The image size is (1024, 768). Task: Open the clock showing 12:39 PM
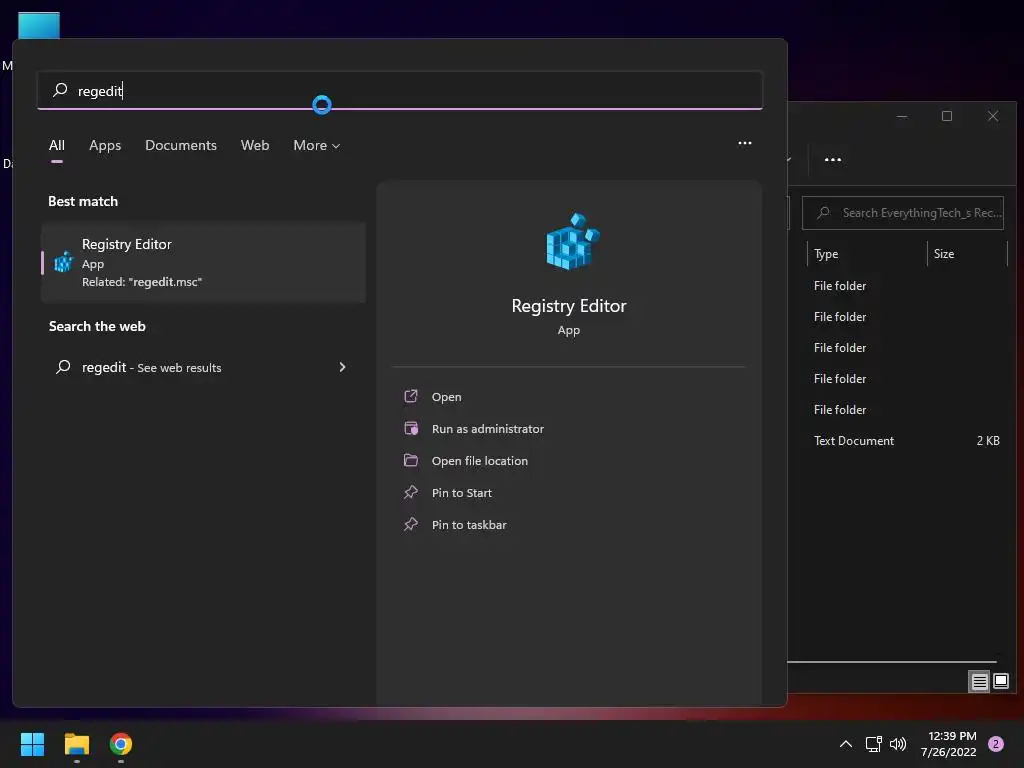pos(948,744)
